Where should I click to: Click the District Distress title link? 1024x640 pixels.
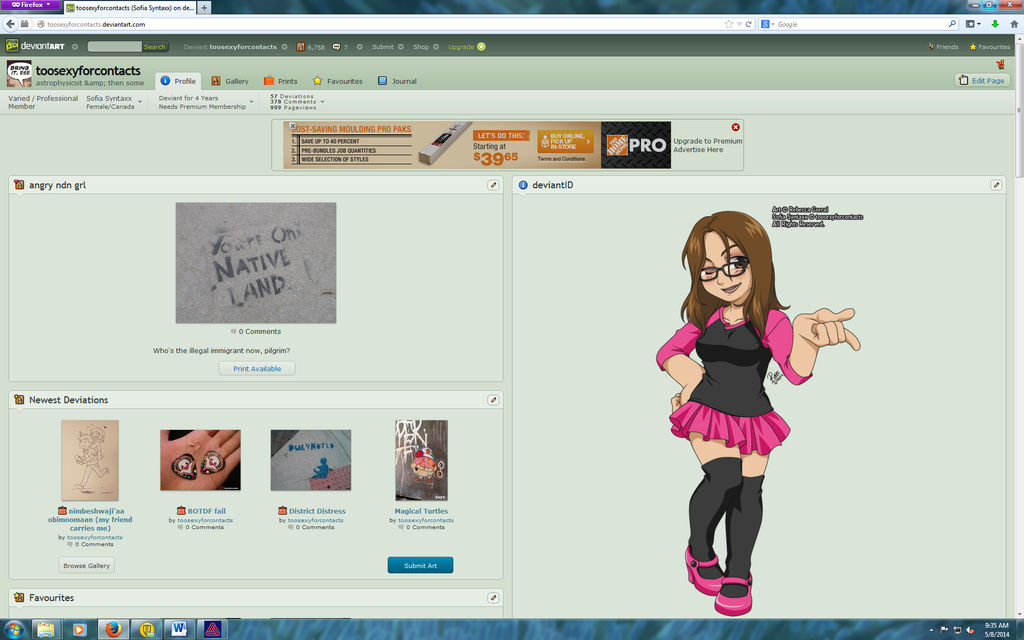tap(317, 511)
